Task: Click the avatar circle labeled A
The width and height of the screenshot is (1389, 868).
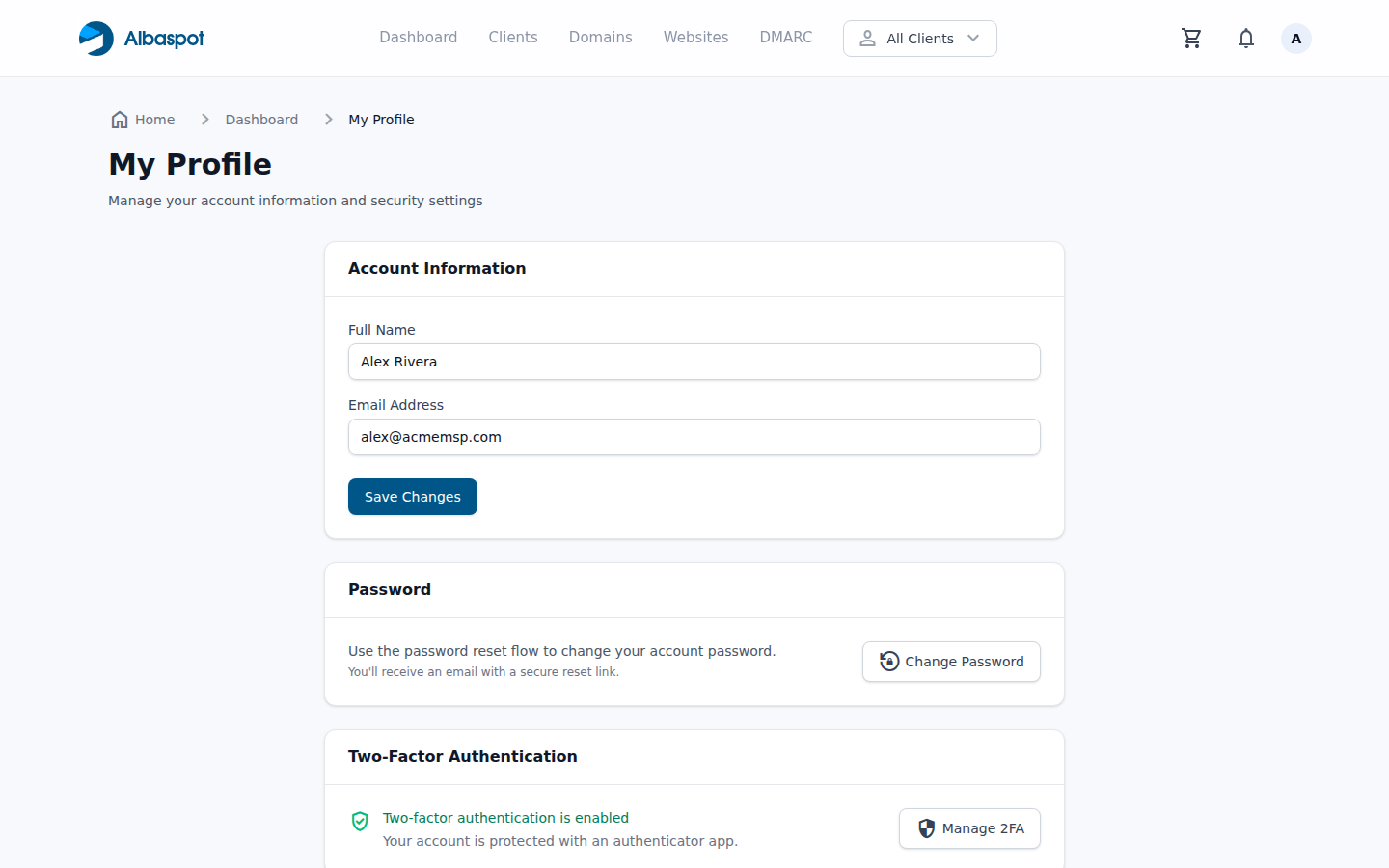Action: pyautogui.click(x=1295, y=38)
